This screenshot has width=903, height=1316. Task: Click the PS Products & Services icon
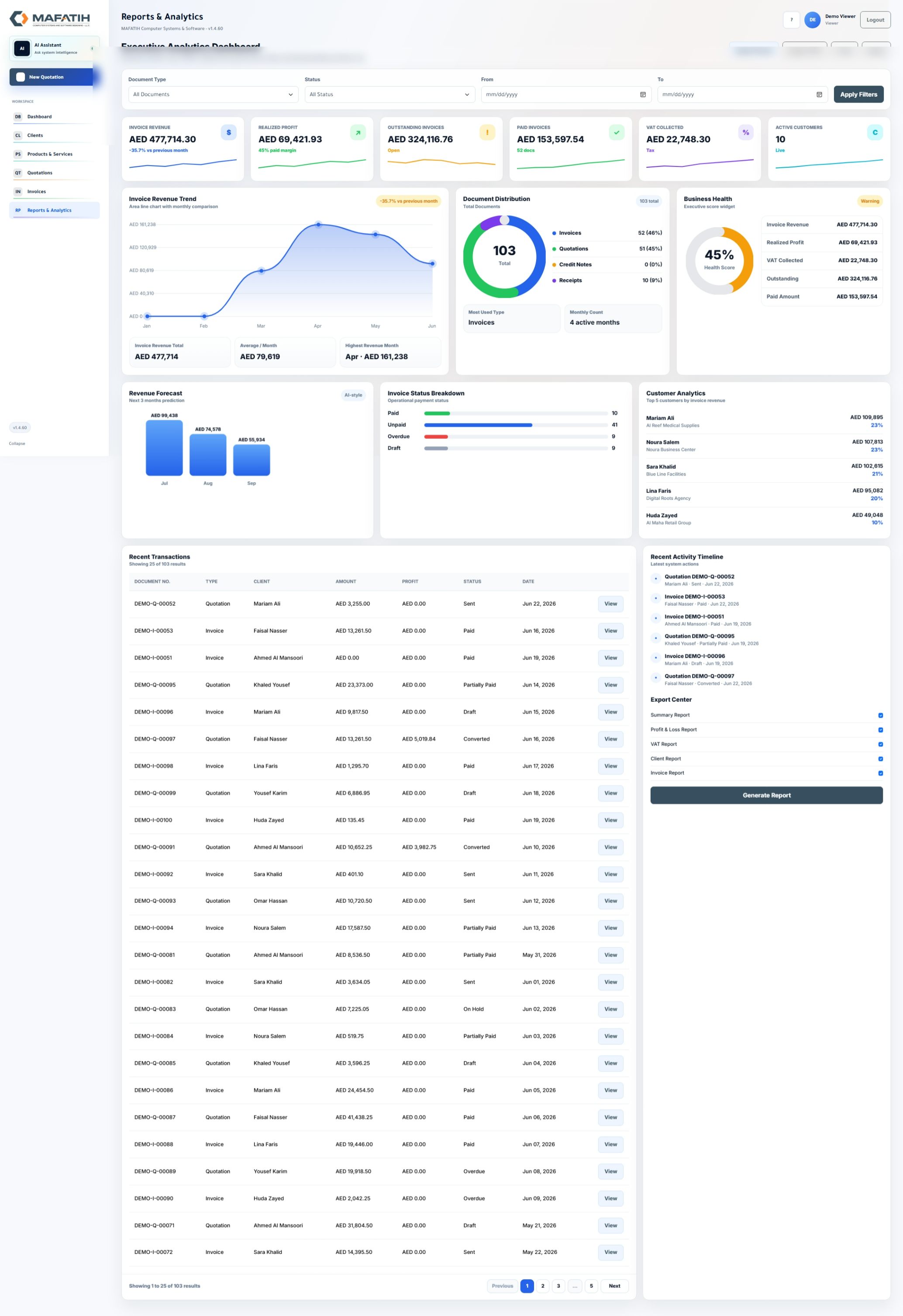tap(17, 154)
